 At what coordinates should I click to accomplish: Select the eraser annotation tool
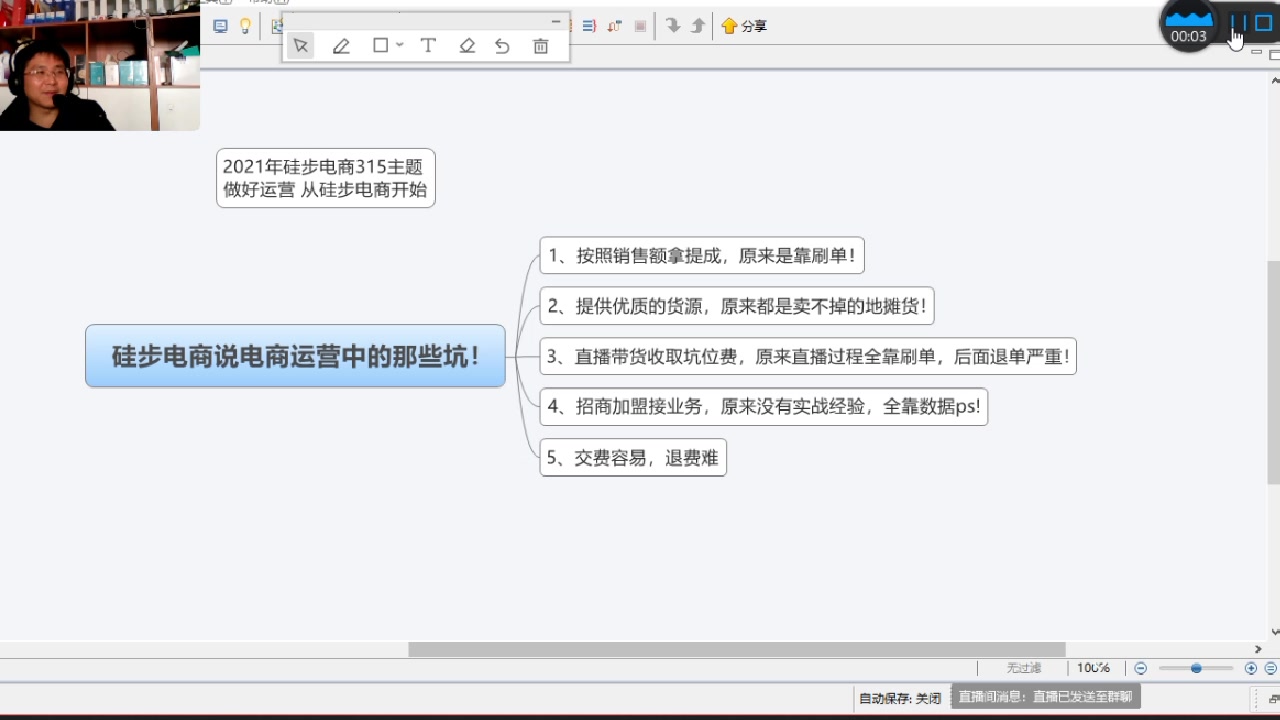click(x=466, y=46)
